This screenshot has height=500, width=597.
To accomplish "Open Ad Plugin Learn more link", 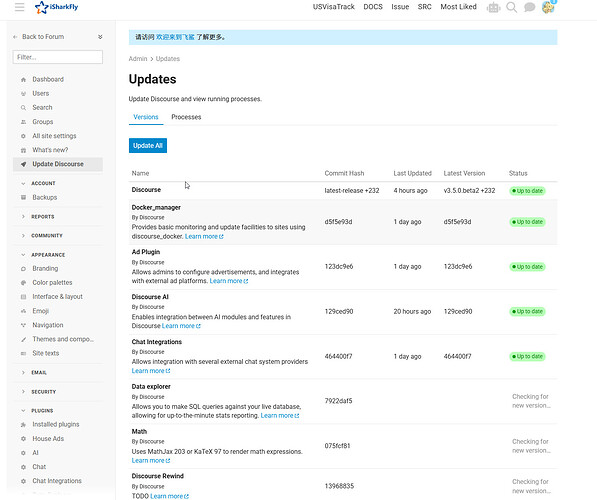I will click(229, 281).
